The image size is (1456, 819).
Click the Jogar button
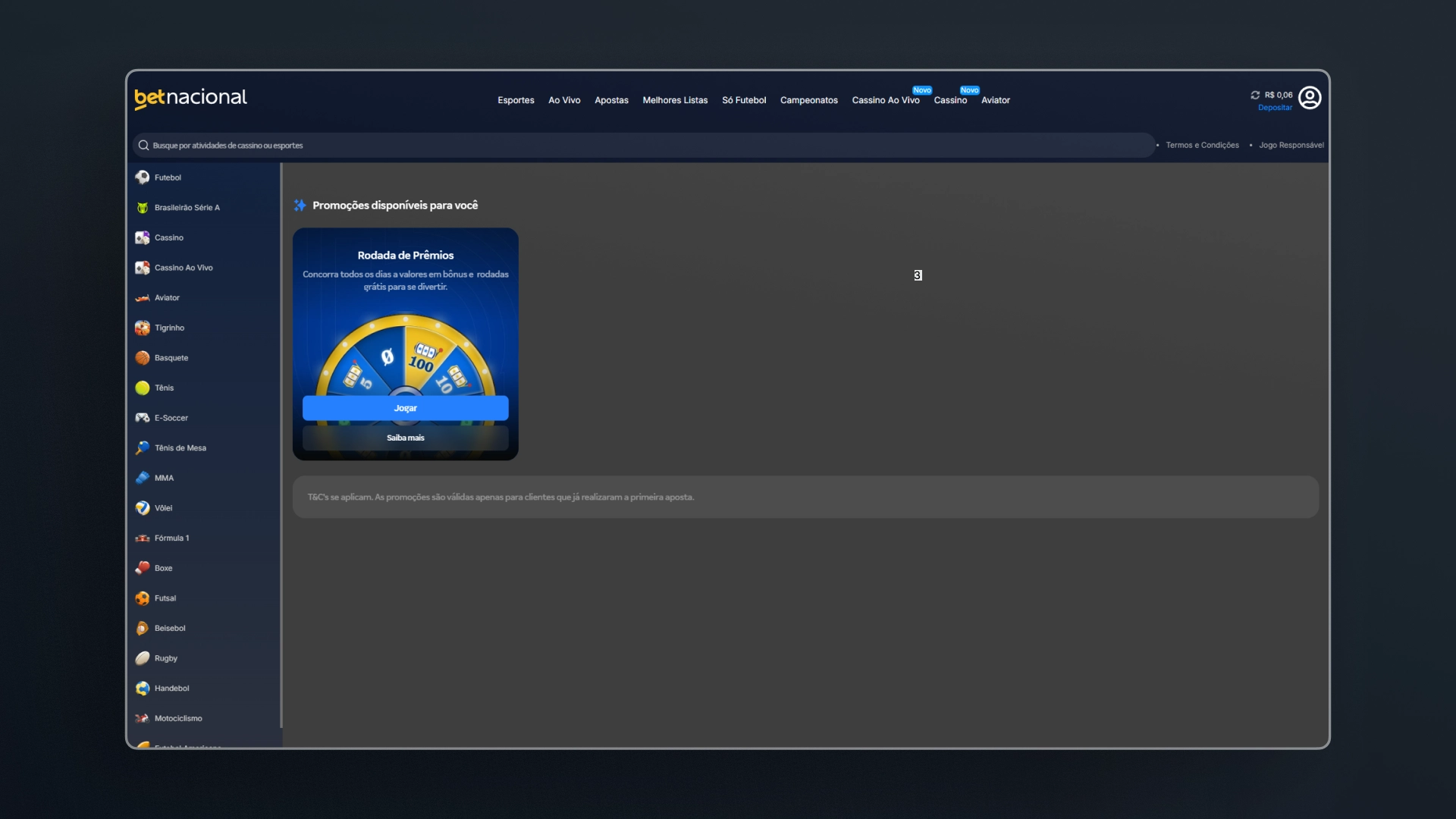click(x=406, y=408)
